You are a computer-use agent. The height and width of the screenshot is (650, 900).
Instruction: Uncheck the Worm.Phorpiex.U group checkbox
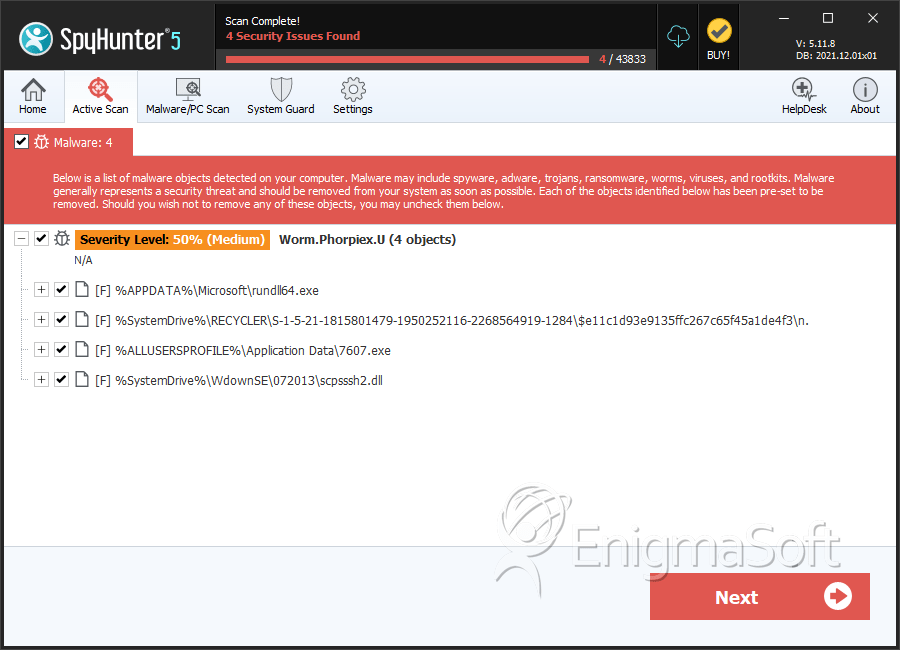tap(41, 238)
